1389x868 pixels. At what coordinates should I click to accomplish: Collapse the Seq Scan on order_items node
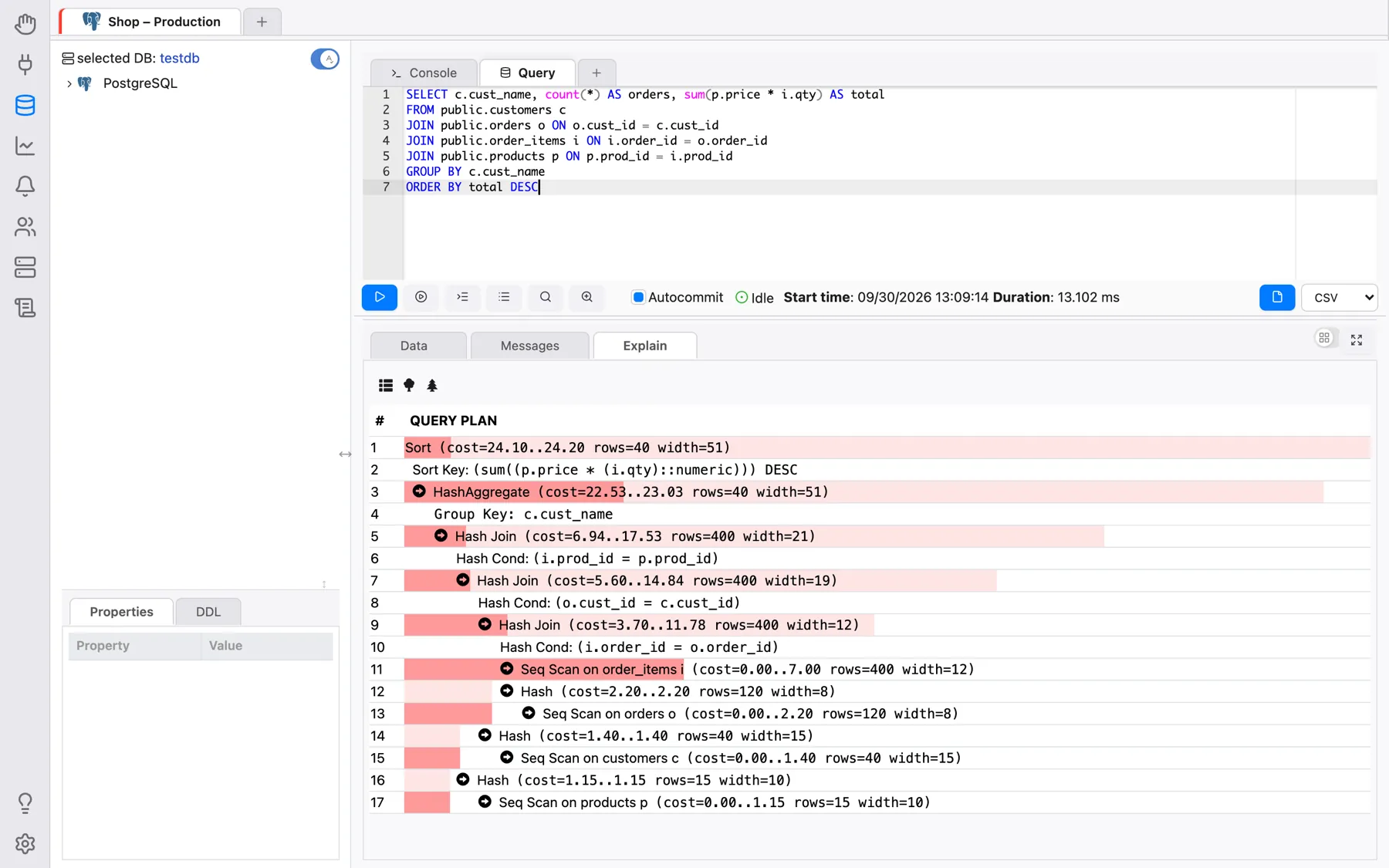pyautogui.click(x=507, y=669)
